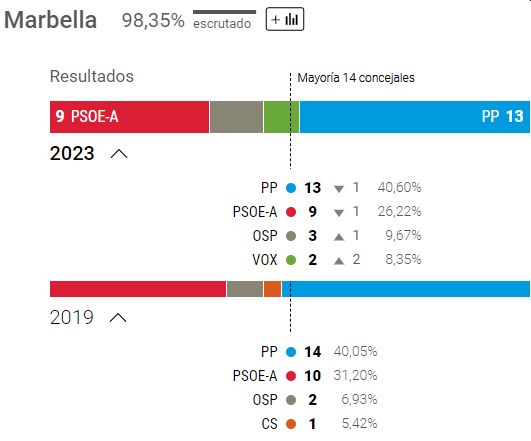This screenshot has width=531, height=441.
Task: Click the VOX green dot
Action: coord(291,260)
